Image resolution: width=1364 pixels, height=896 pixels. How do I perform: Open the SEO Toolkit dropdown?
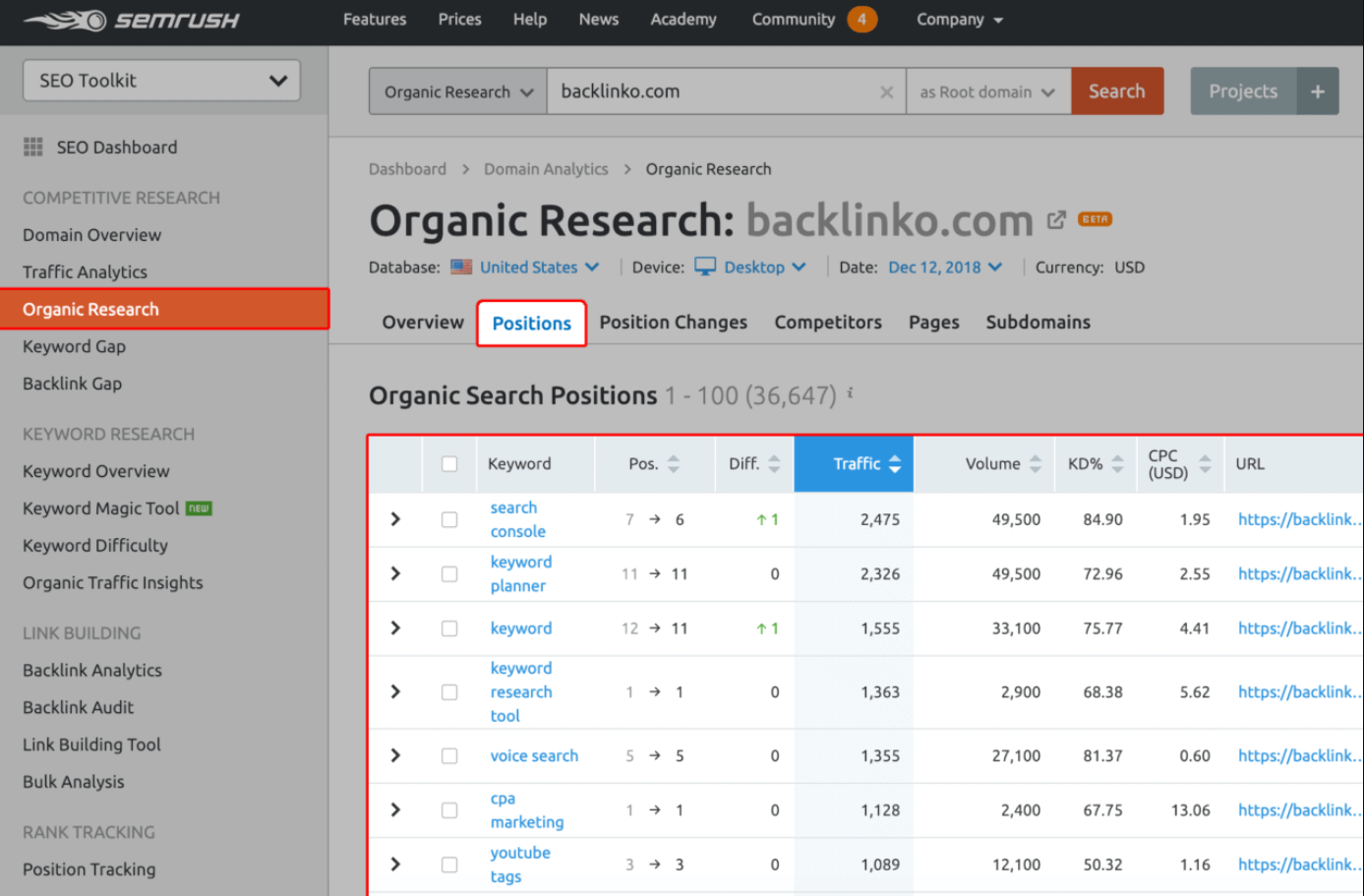[x=160, y=80]
